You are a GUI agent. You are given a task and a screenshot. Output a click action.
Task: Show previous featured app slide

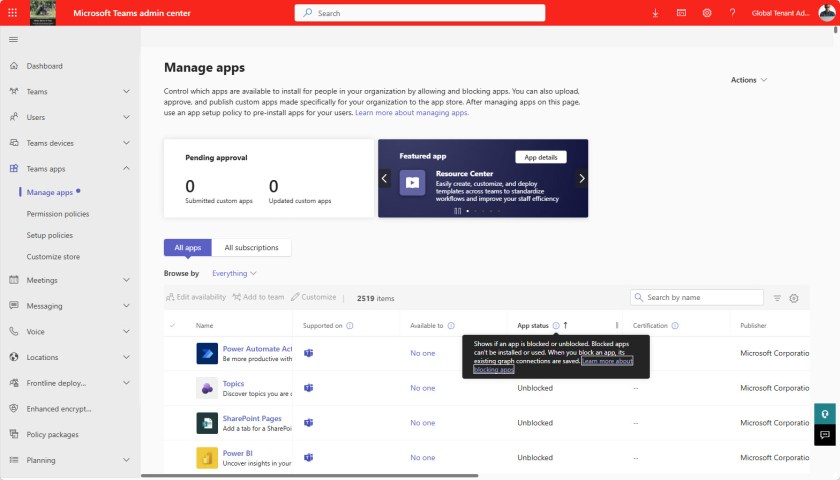tap(384, 178)
